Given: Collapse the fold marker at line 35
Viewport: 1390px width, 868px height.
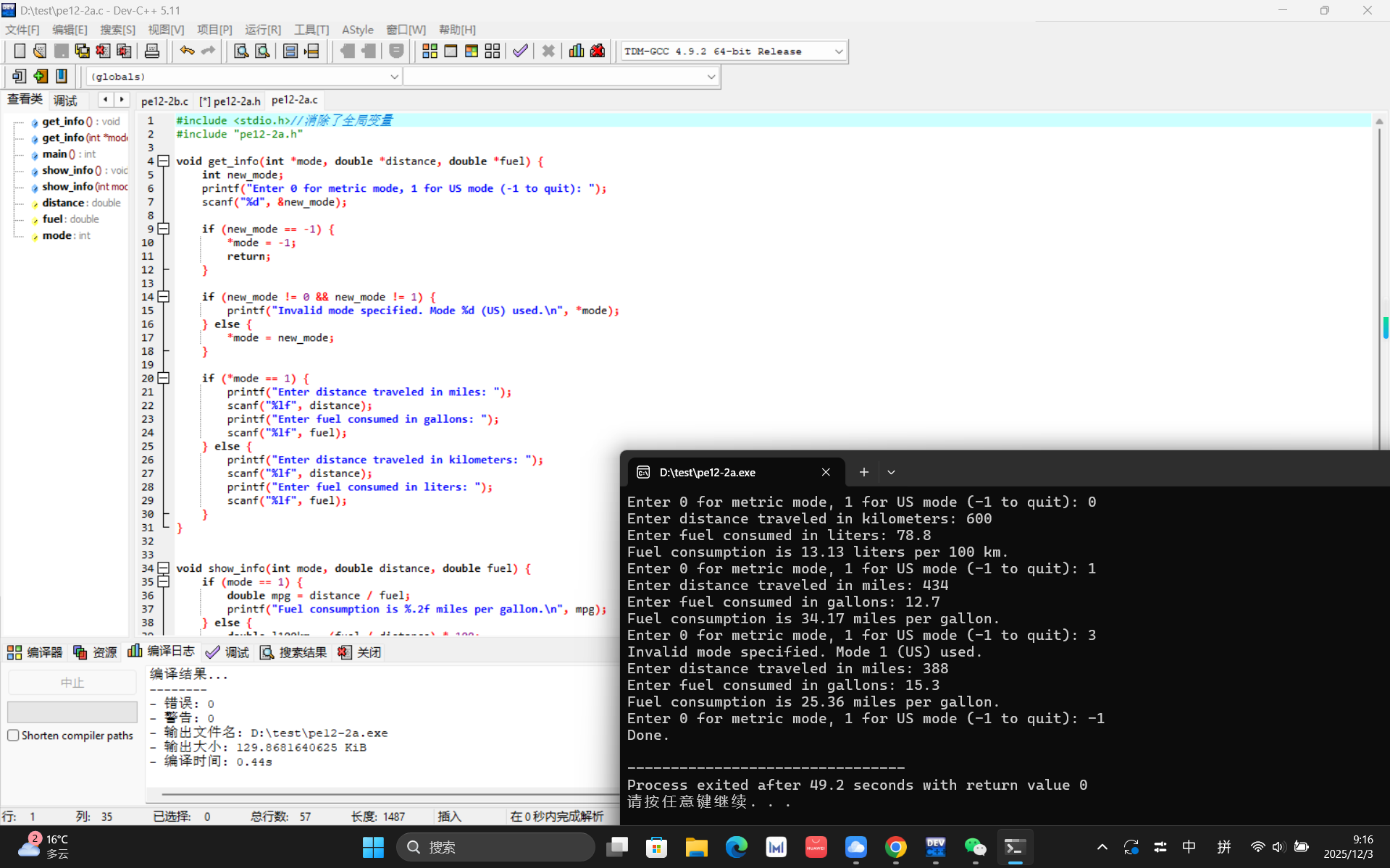Looking at the screenshot, I should pos(164,581).
